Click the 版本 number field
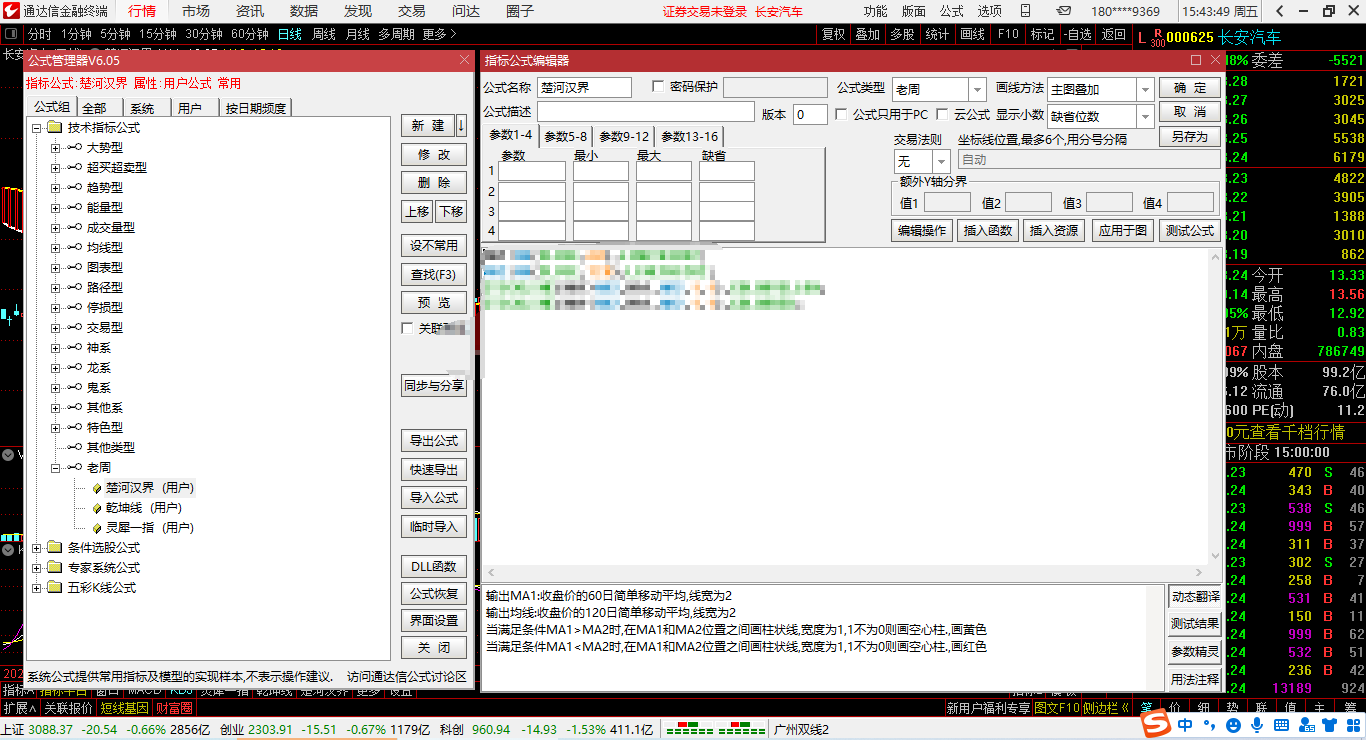This screenshot has width=1366, height=740. [810, 114]
